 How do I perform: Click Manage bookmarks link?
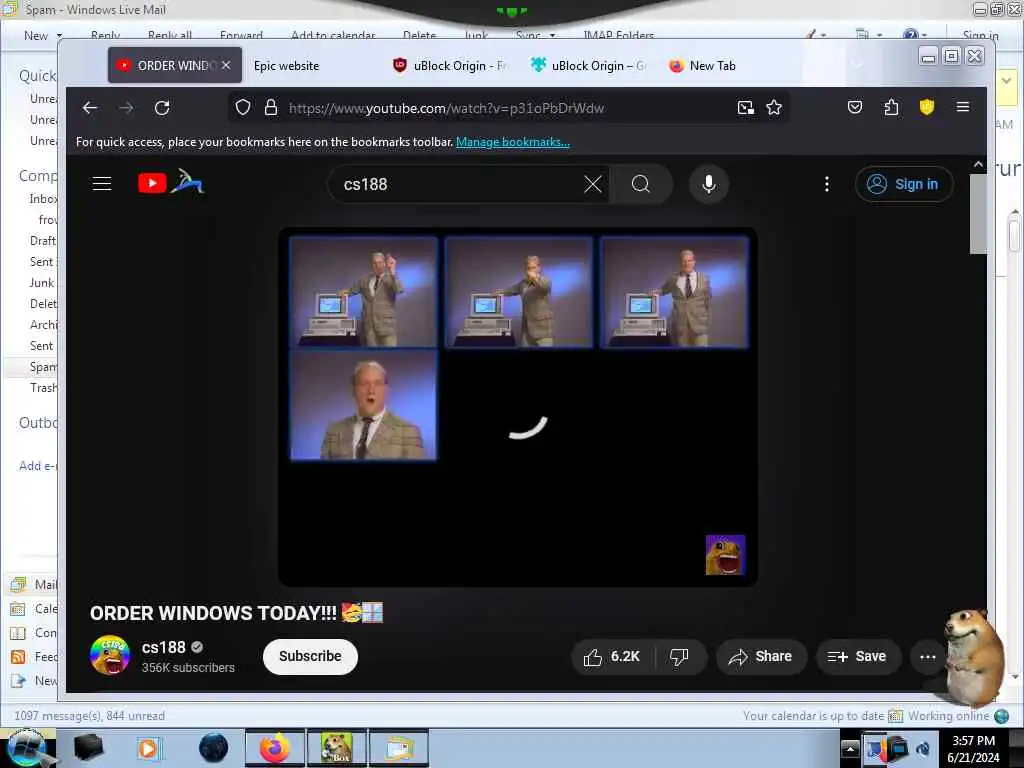[x=513, y=142]
